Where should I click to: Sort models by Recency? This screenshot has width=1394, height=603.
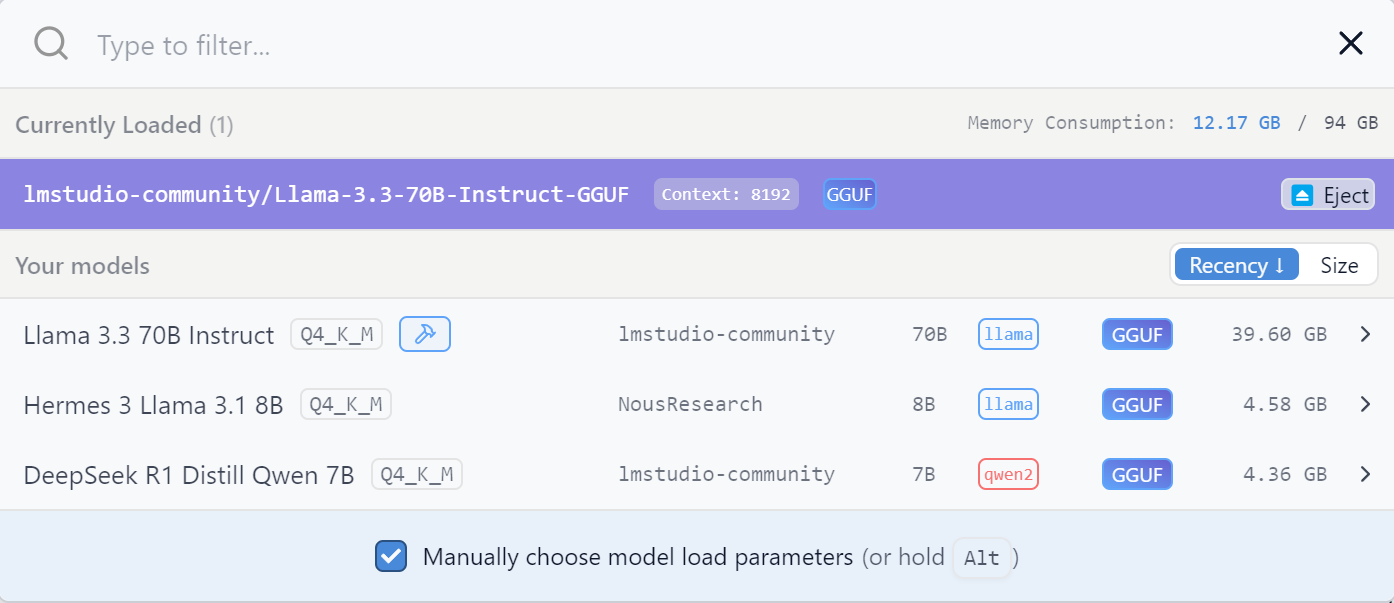1236,265
